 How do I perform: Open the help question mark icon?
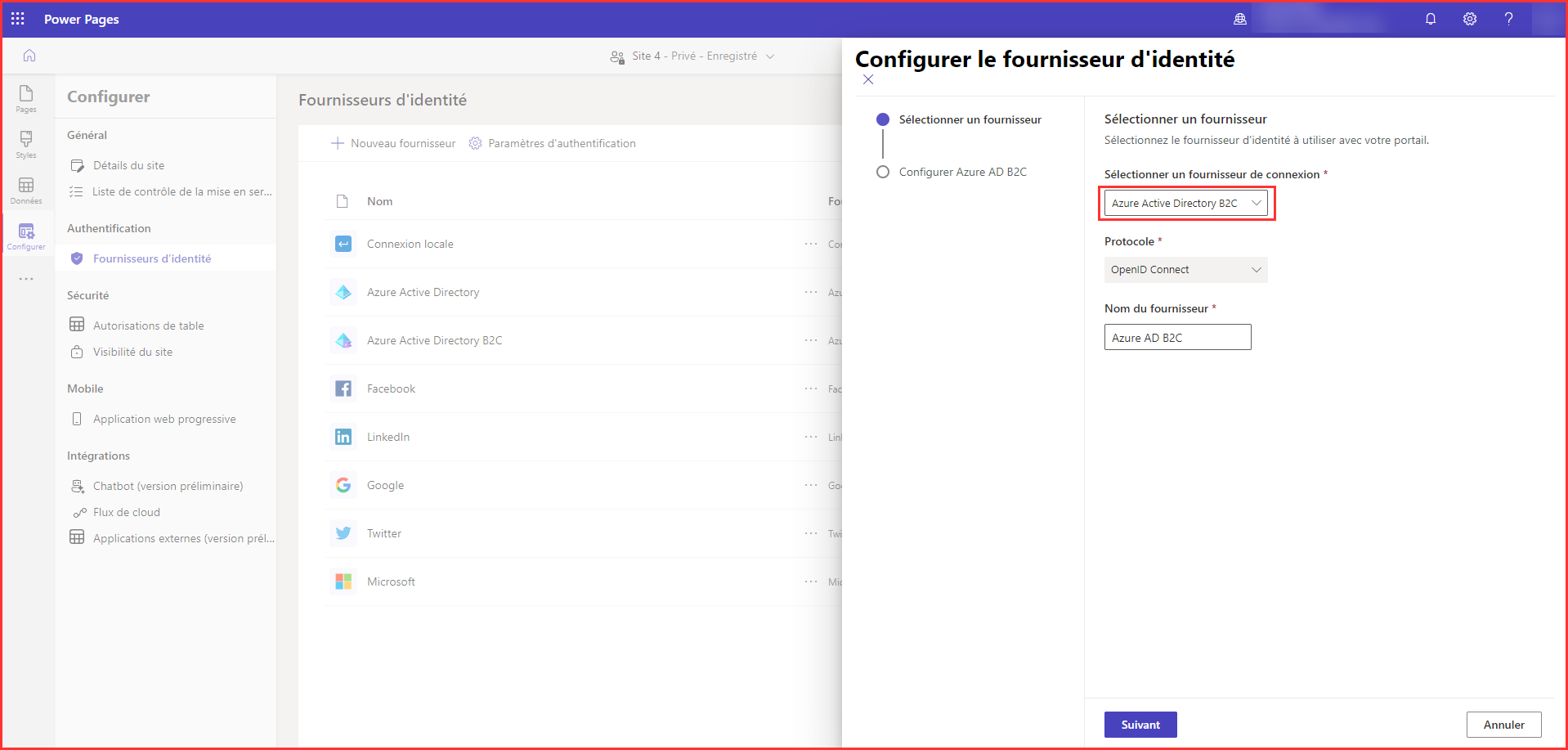(x=1509, y=19)
